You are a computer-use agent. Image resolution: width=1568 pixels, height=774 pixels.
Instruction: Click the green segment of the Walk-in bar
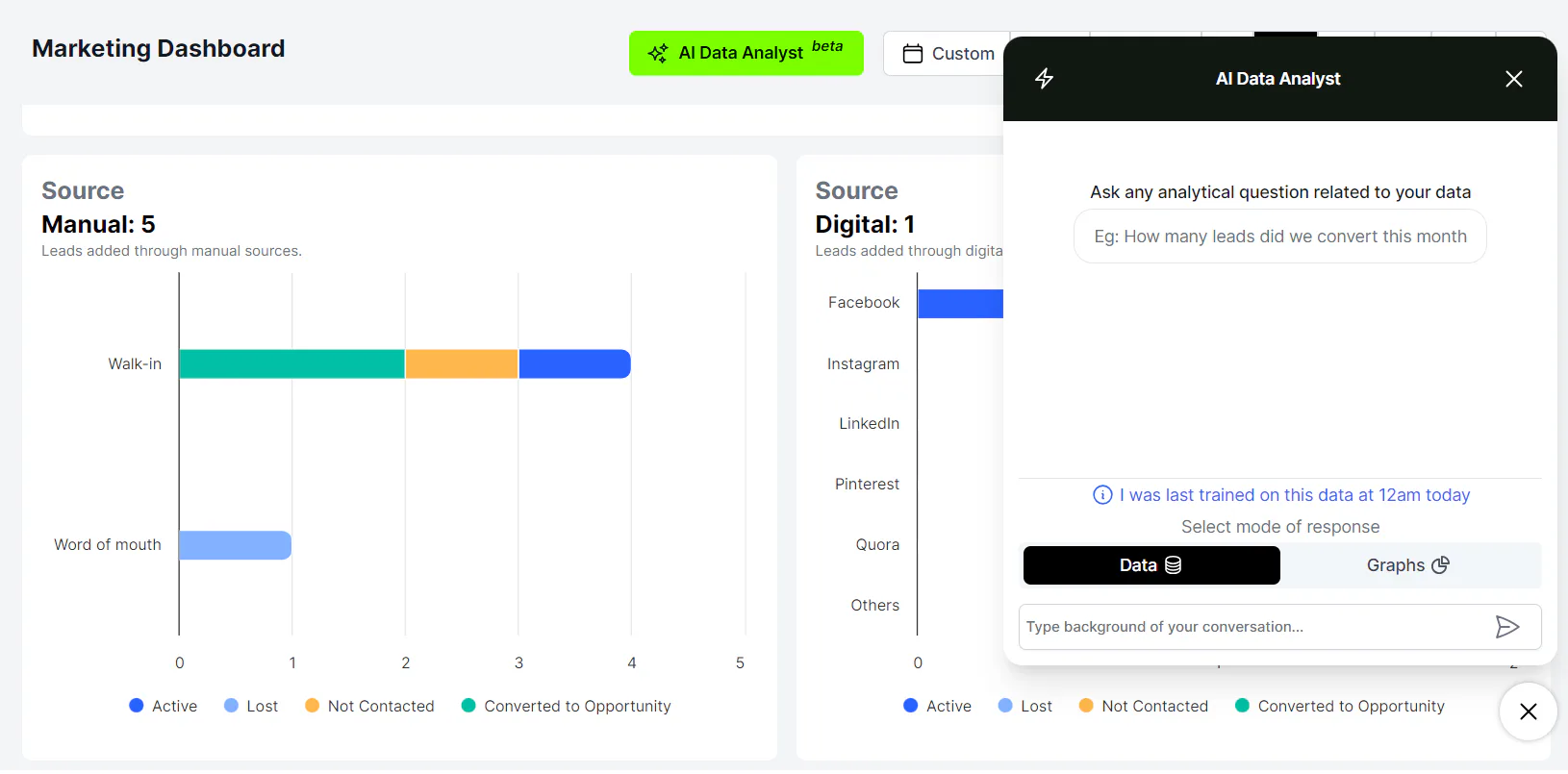pyautogui.click(x=291, y=364)
